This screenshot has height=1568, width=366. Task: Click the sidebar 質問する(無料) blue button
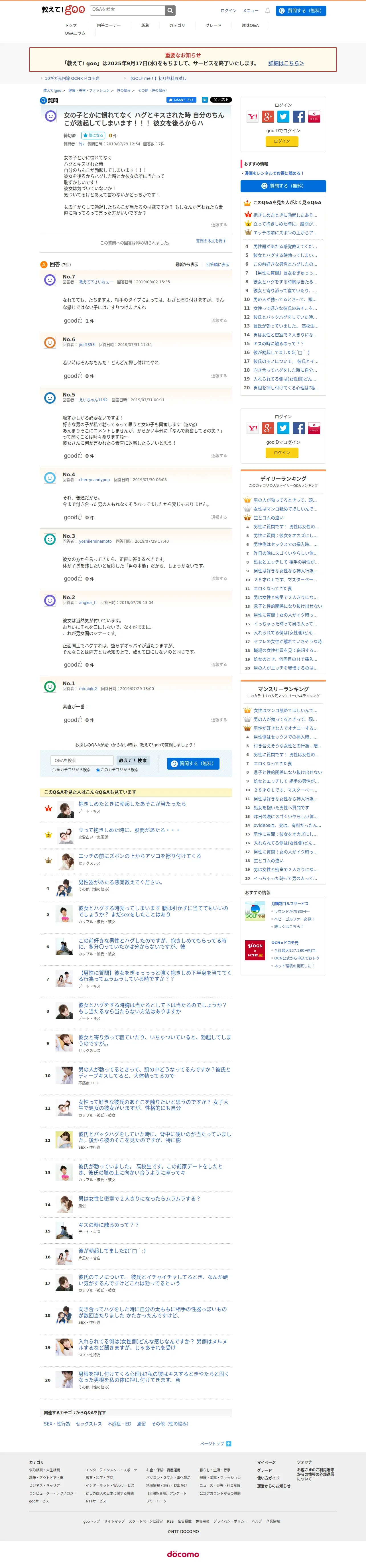(x=283, y=186)
